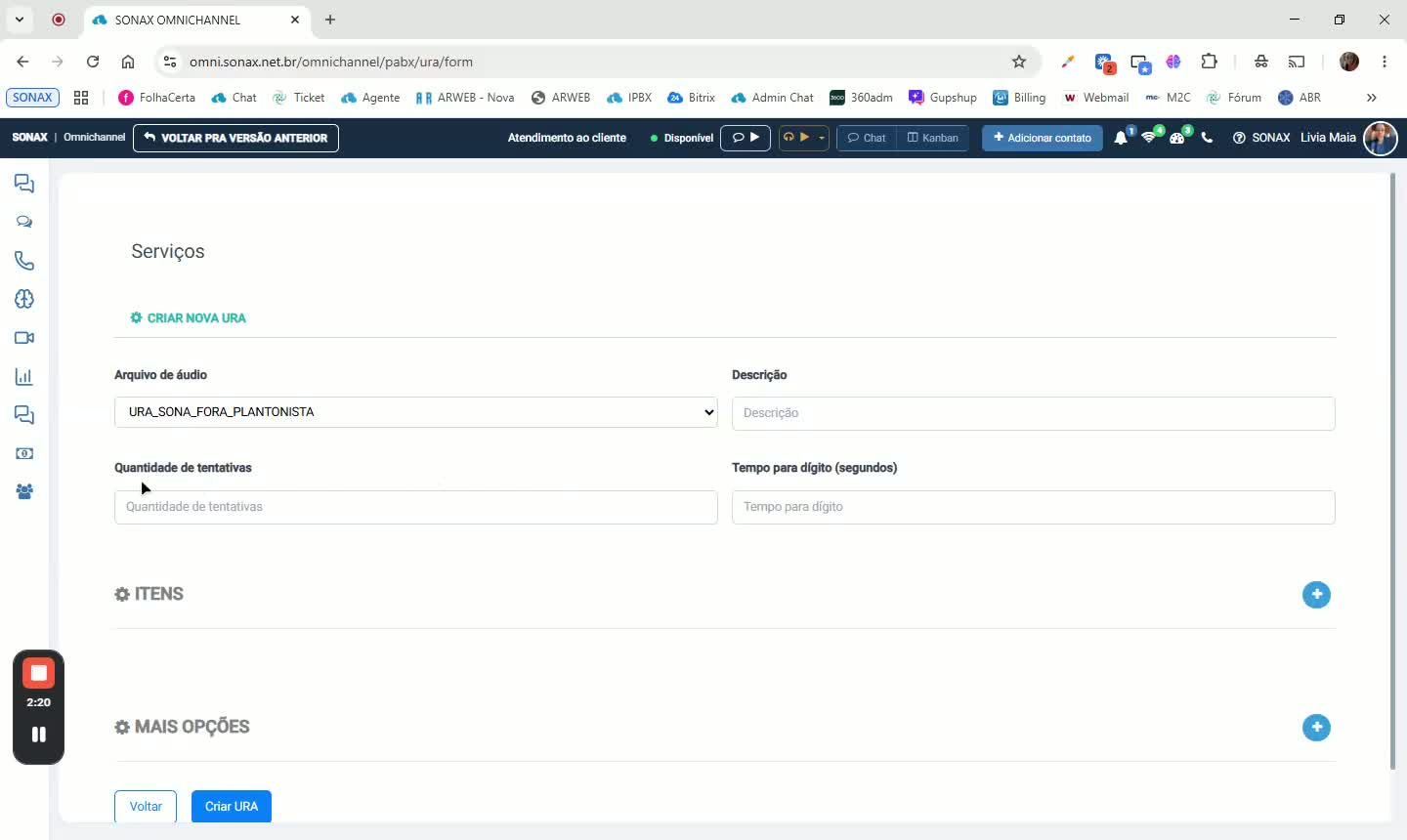Click the notifications bell icon

coord(1121,138)
